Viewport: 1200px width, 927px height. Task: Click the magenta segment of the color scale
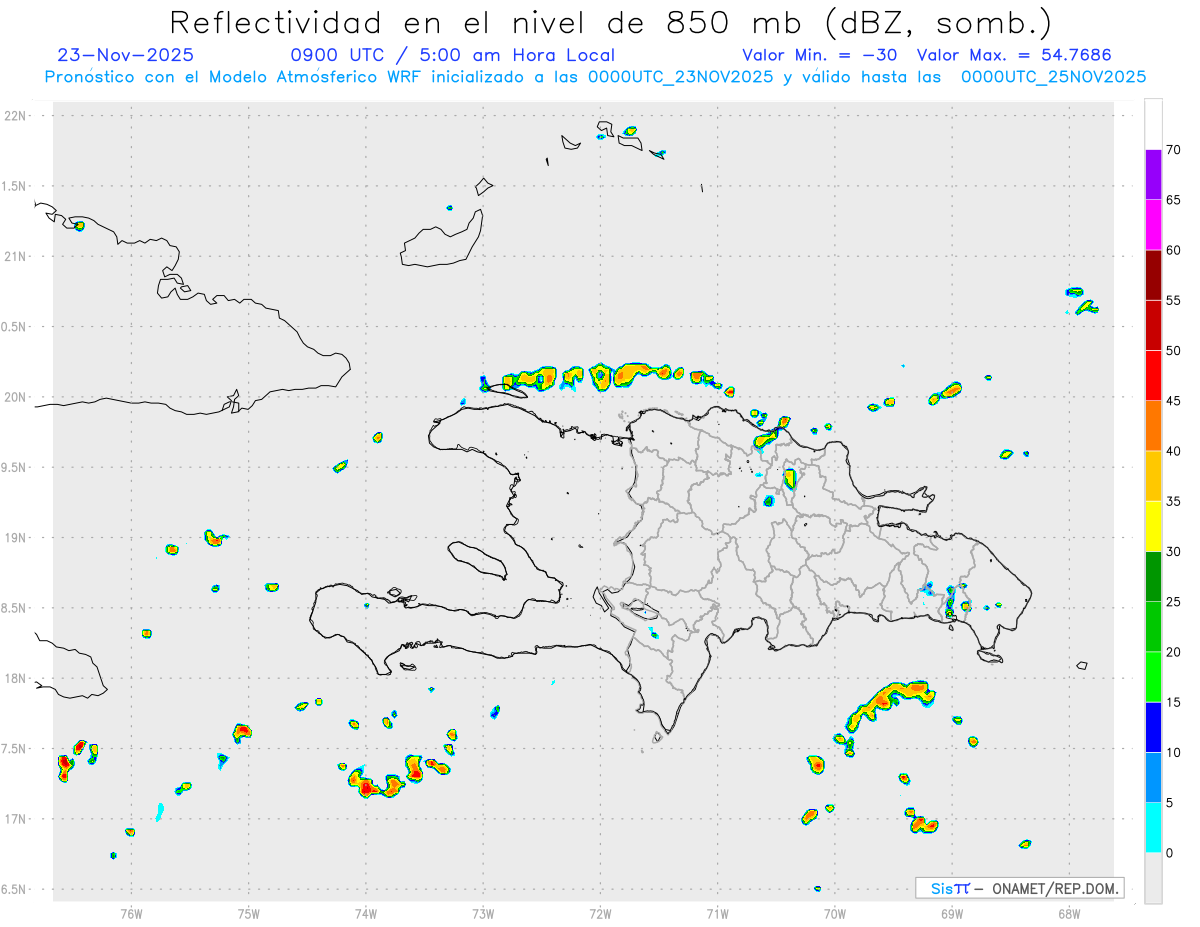tap(1153, 225)
